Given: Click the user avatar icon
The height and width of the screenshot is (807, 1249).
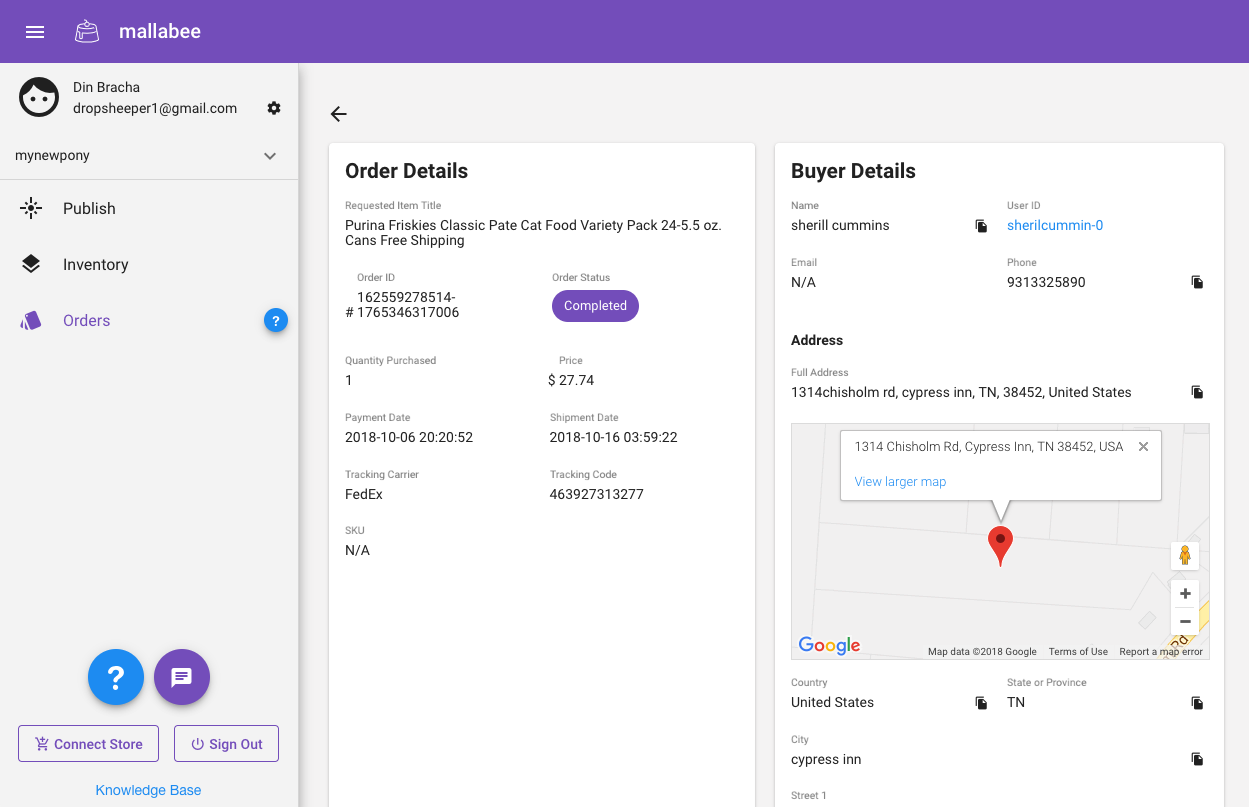Looking at the screenshot, I should tap(39, 97).
